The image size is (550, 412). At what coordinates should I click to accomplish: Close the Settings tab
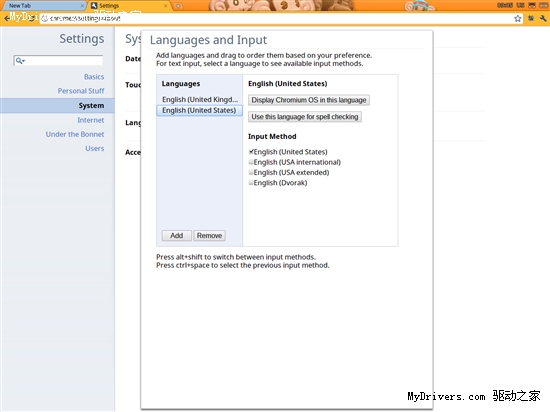pos(166,6)
